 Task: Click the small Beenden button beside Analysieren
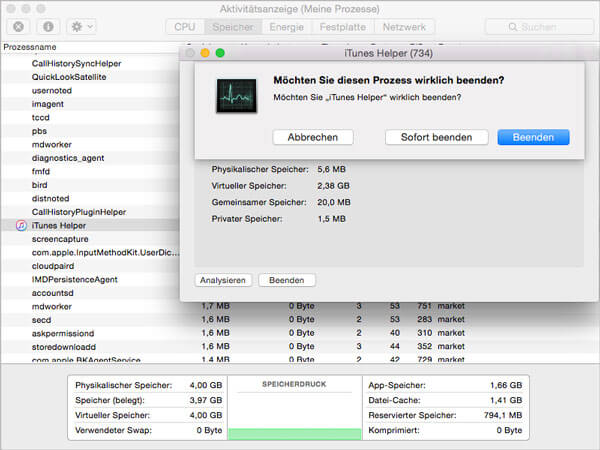(287, 280)
